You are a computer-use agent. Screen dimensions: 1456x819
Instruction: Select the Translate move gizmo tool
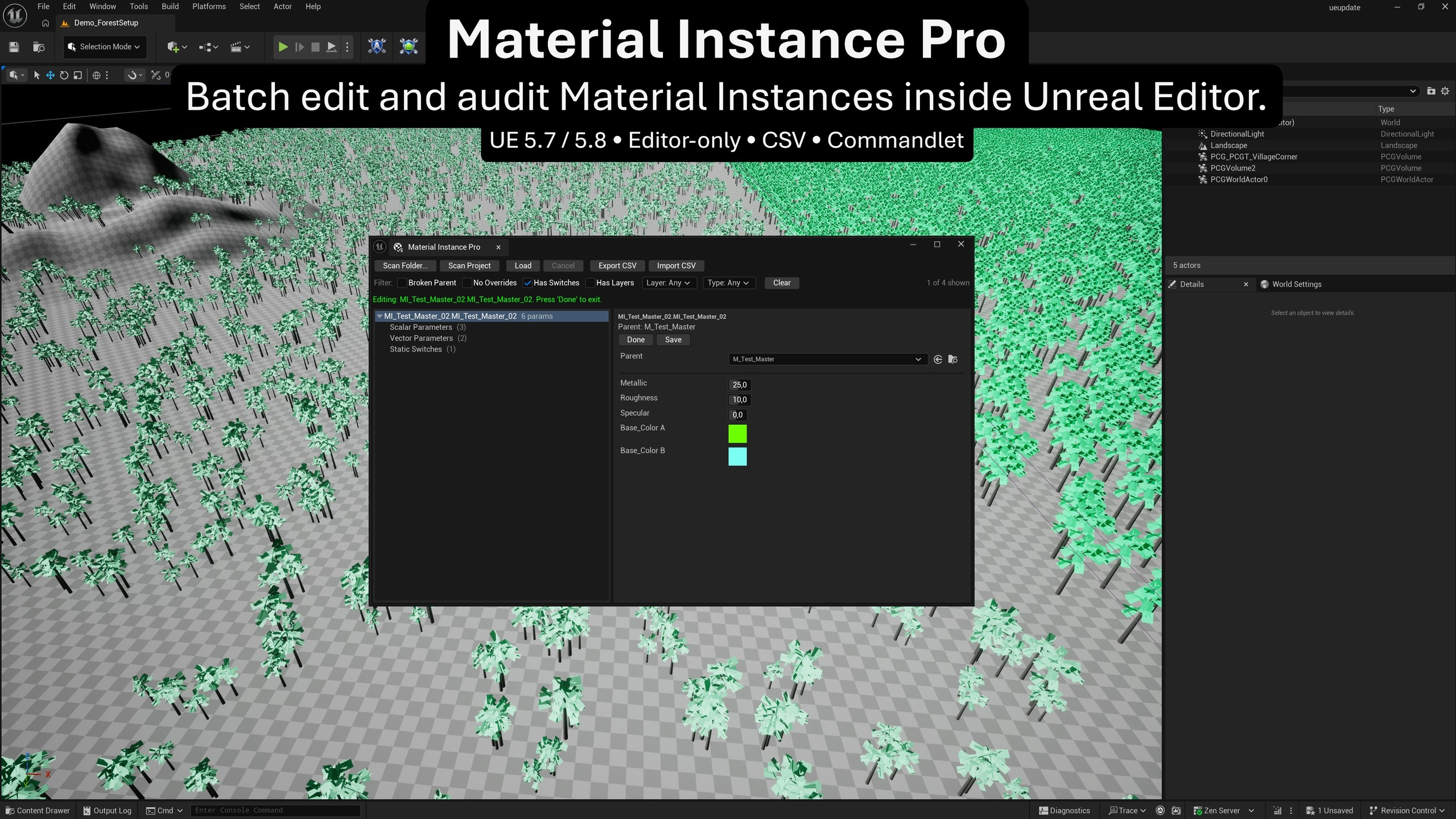(50, 75)
